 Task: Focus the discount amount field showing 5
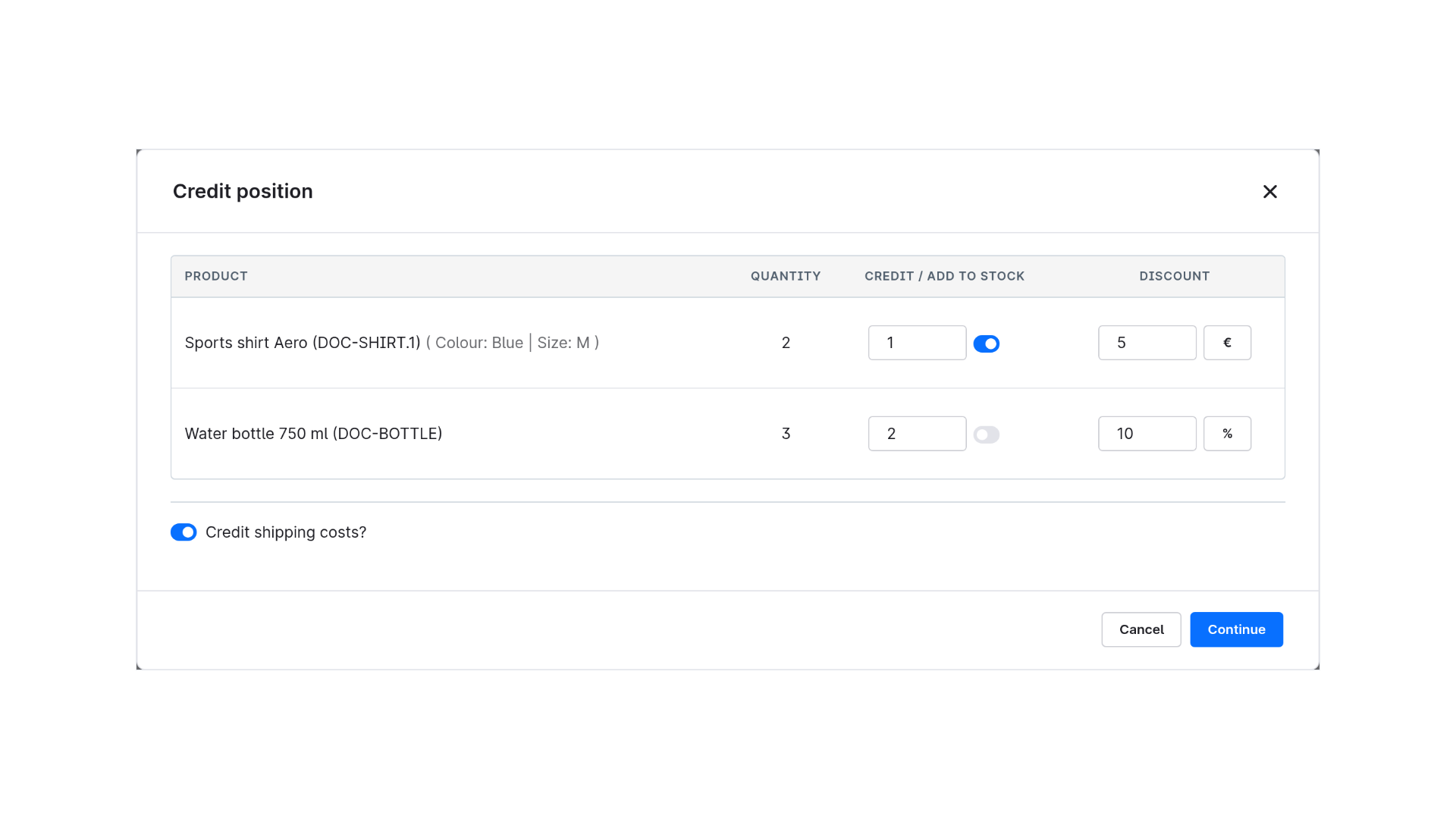pyautogui.click(x=1147, y=343)
